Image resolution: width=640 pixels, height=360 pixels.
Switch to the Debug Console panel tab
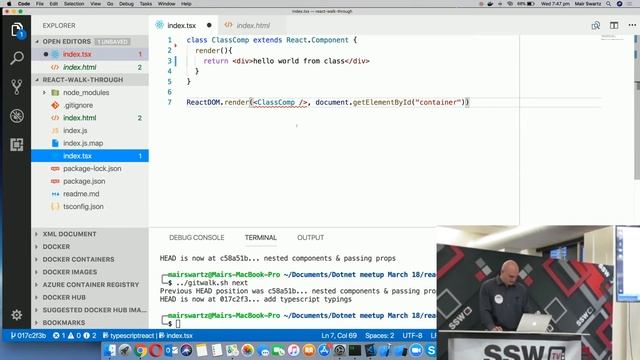pyautogui.click(x=197, y=238)
